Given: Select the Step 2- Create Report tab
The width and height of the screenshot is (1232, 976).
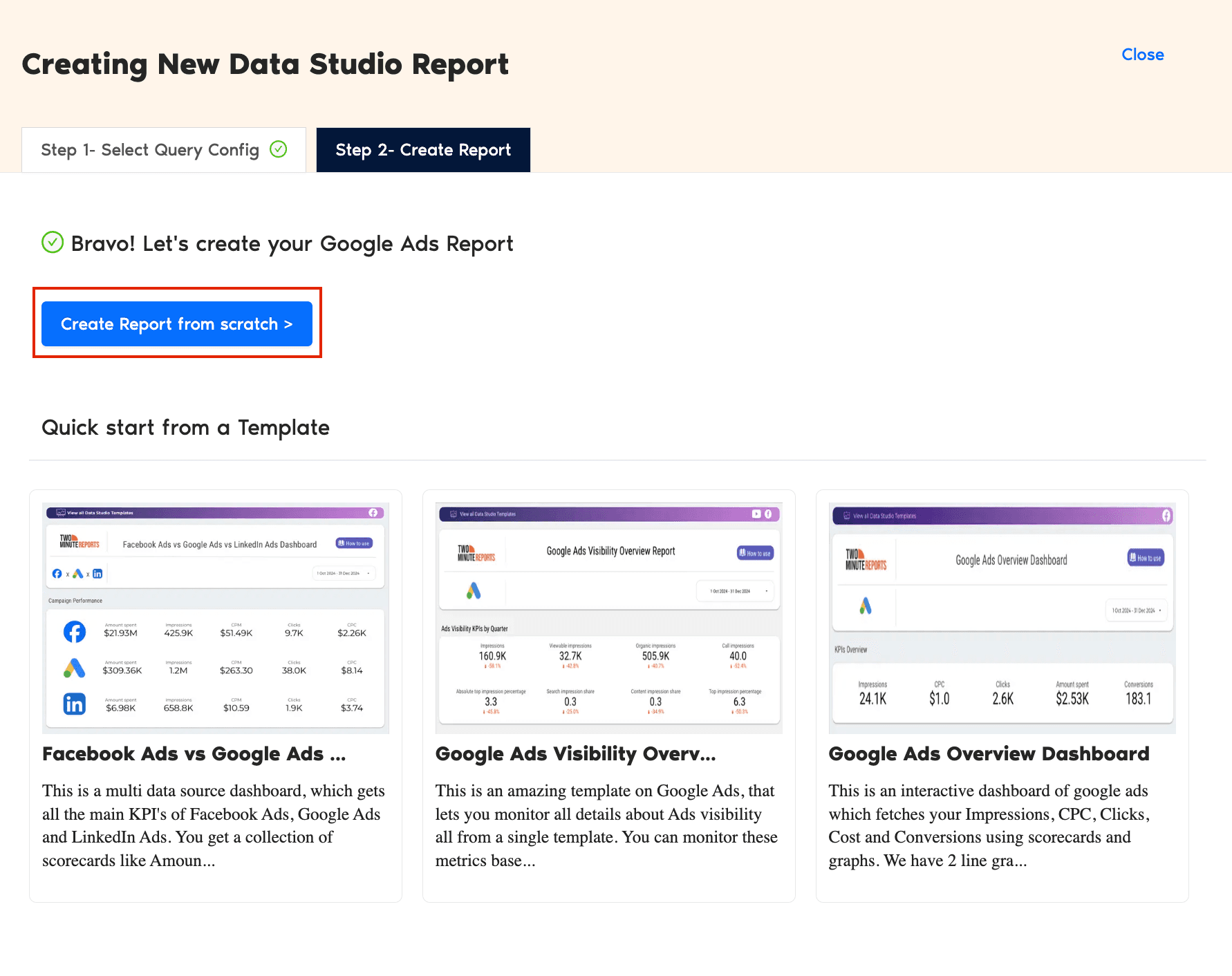Looking at the screenshot, I should point(423,149).
